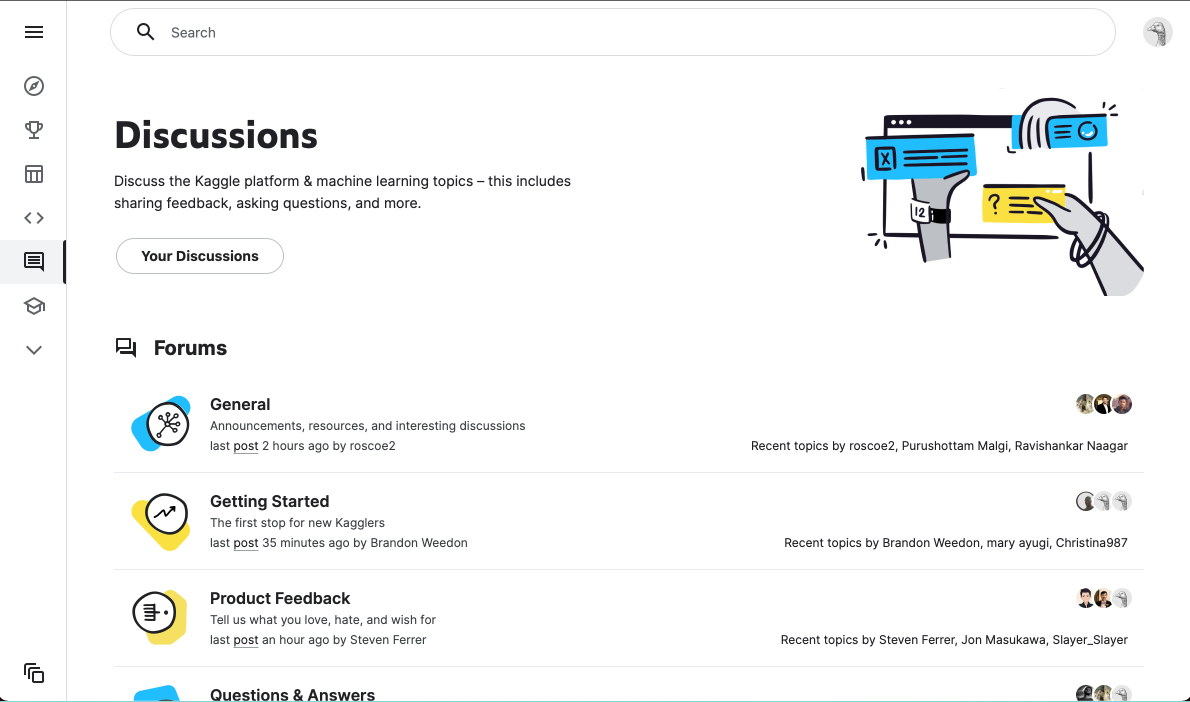Open the active events panel icon at sidebar bottom
1190x702 pixels.
point(33,673)
